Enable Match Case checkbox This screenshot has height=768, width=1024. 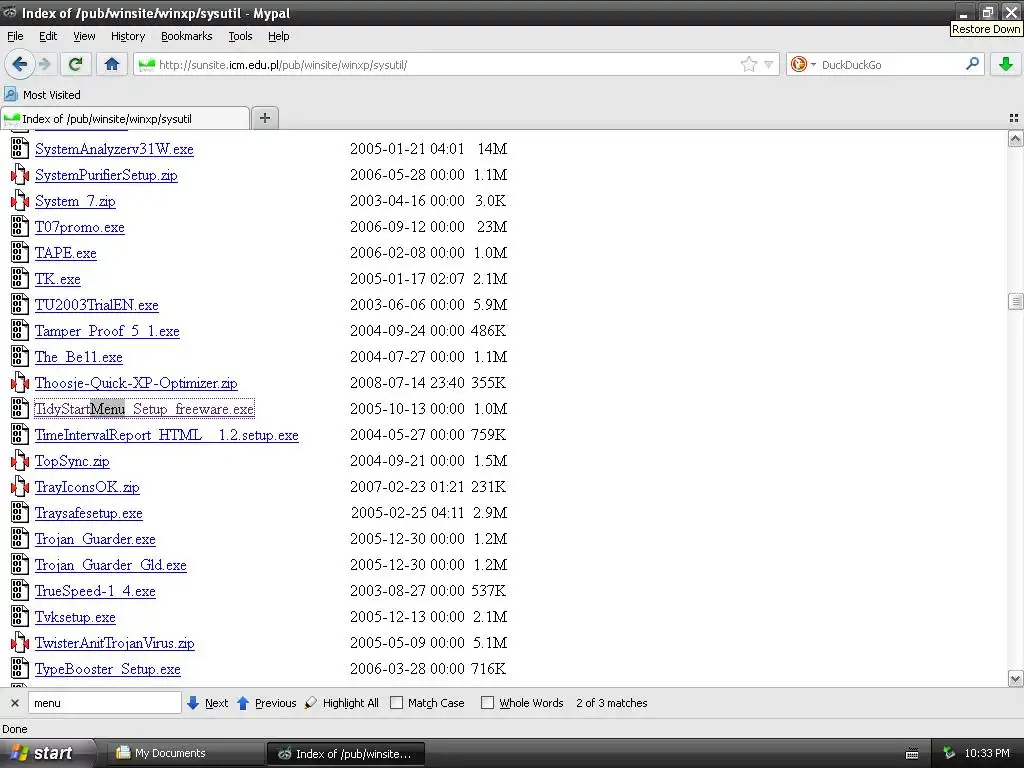pyautogui.click(x=396, y=703)
